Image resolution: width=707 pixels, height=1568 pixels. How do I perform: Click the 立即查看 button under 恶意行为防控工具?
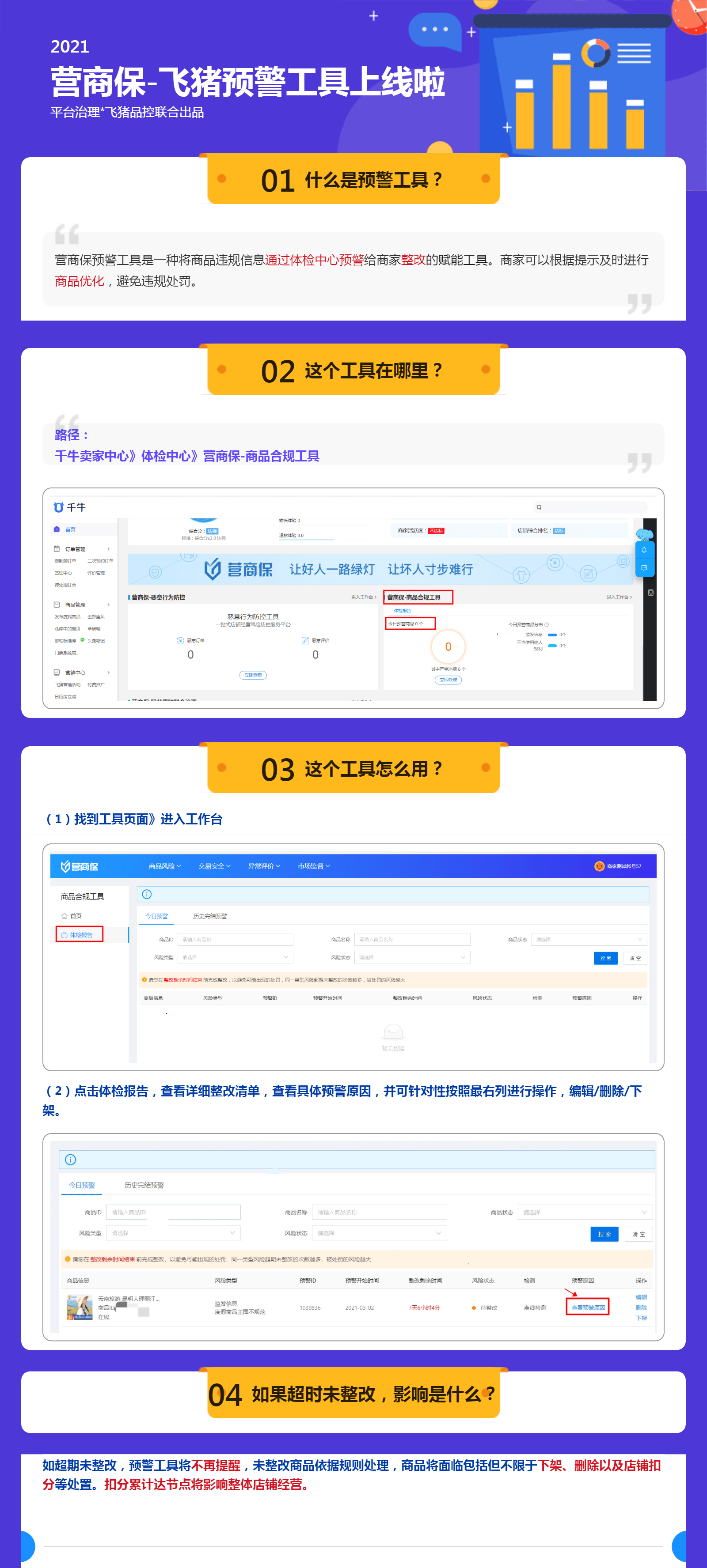coord(253,675)
